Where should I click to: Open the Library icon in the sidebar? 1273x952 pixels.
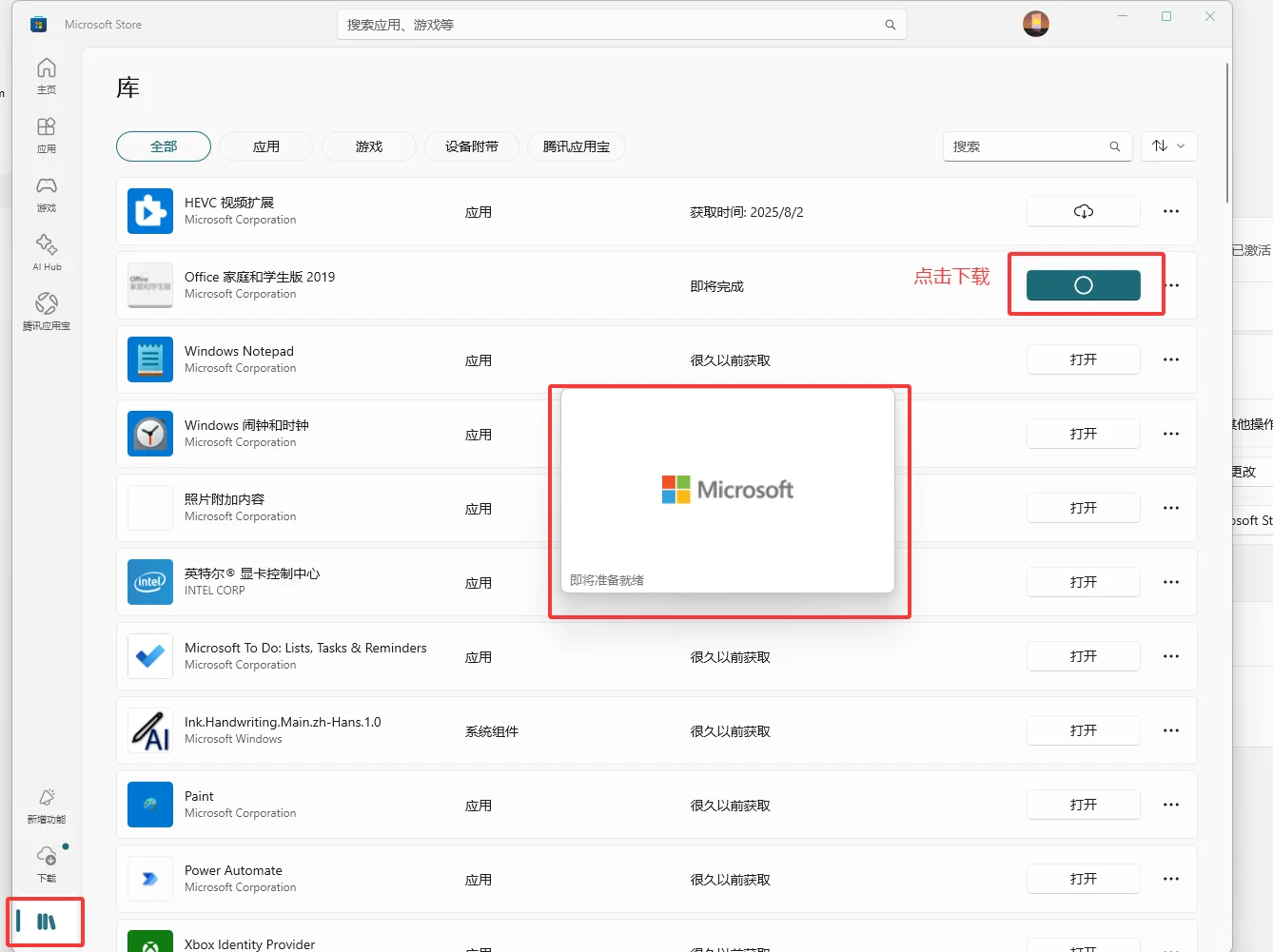tap(47, 922)
